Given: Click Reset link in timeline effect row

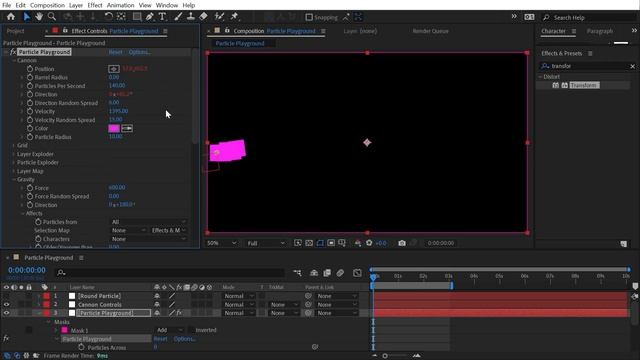Looking at the screenshot, I should (x=160, y=339).
